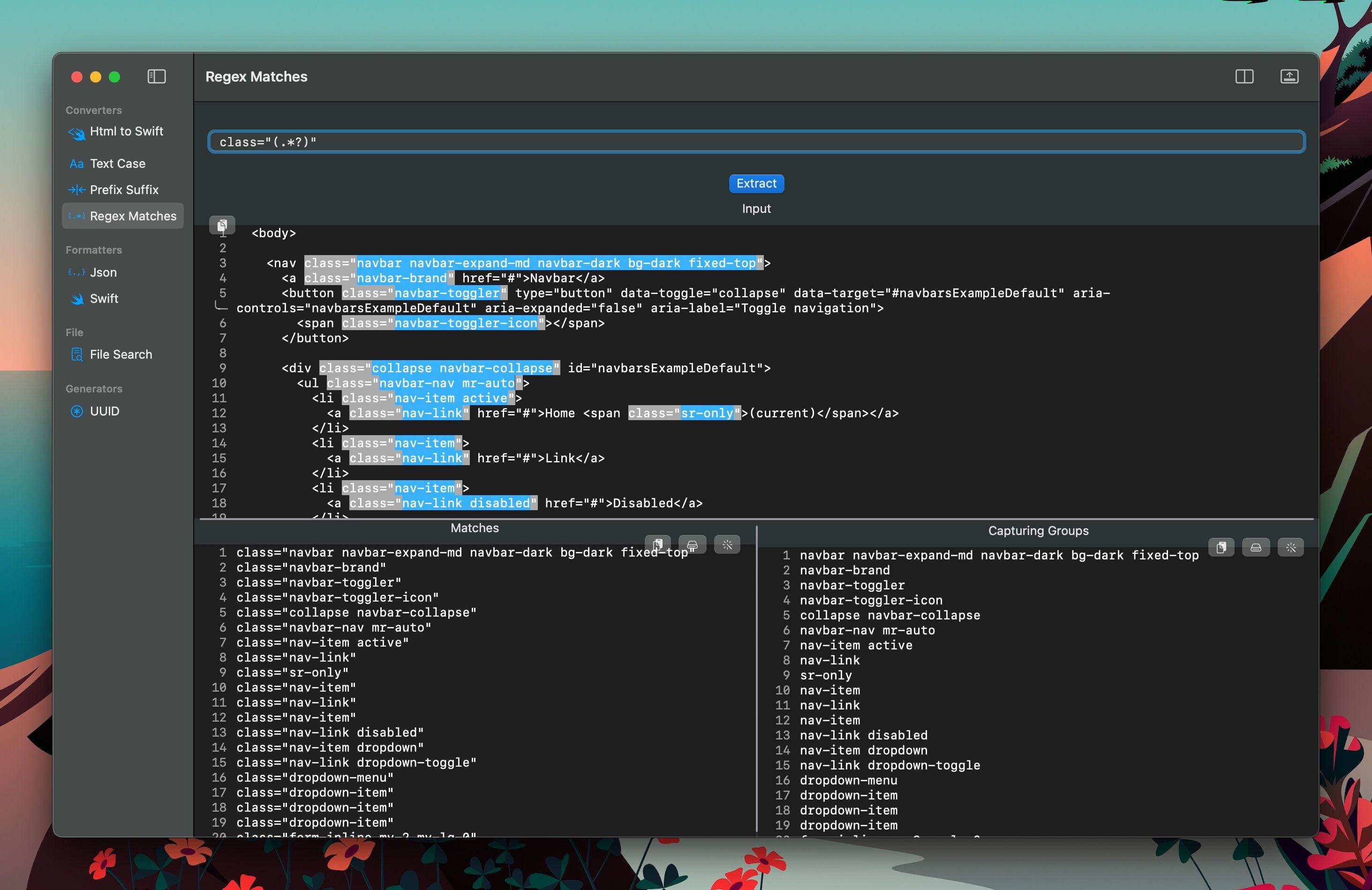Click the Regex Matches window title
The height and width of the screenshot is (890, 1372).
tap(256, 76)
